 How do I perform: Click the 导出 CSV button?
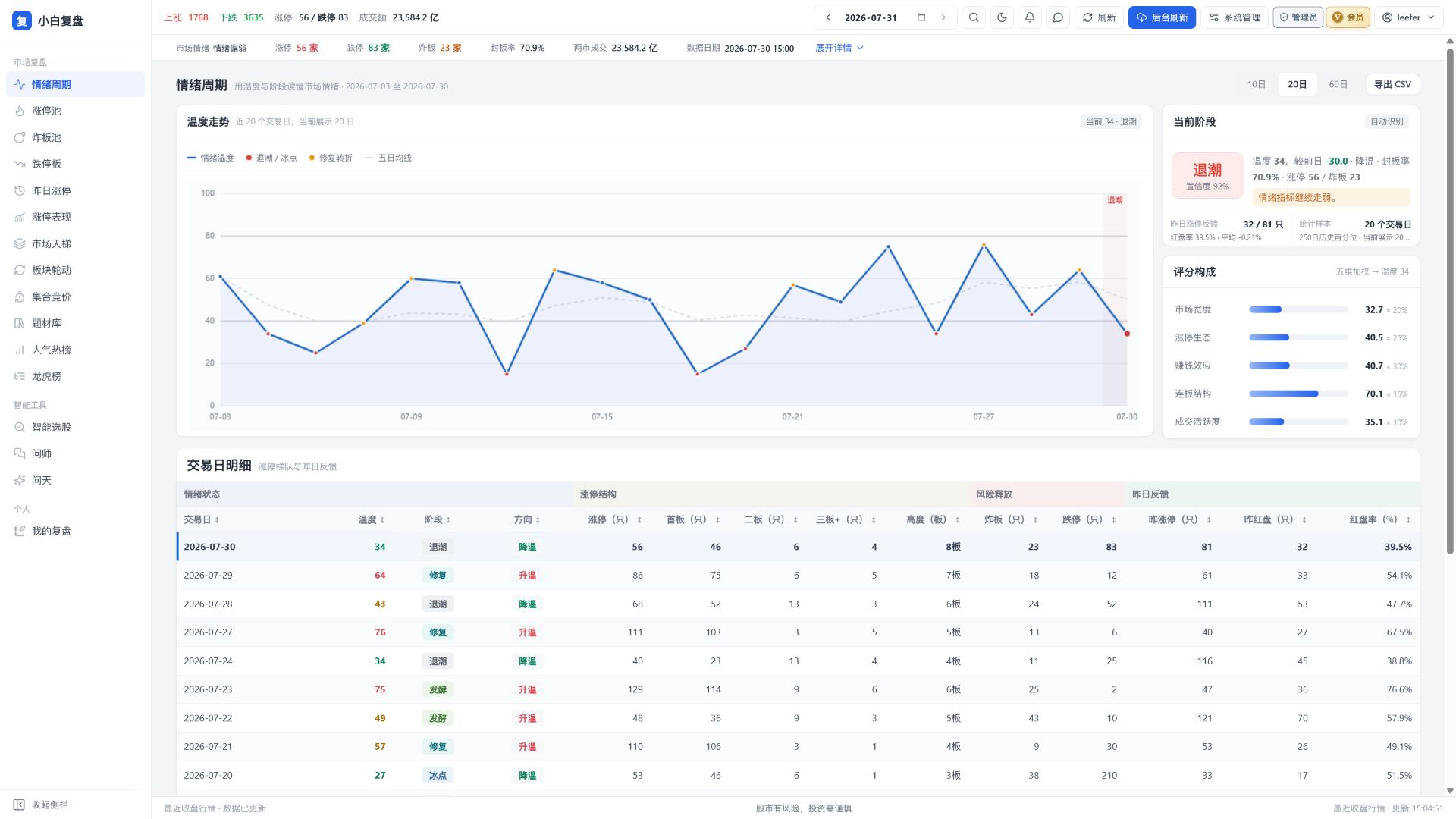(1392, 84)
